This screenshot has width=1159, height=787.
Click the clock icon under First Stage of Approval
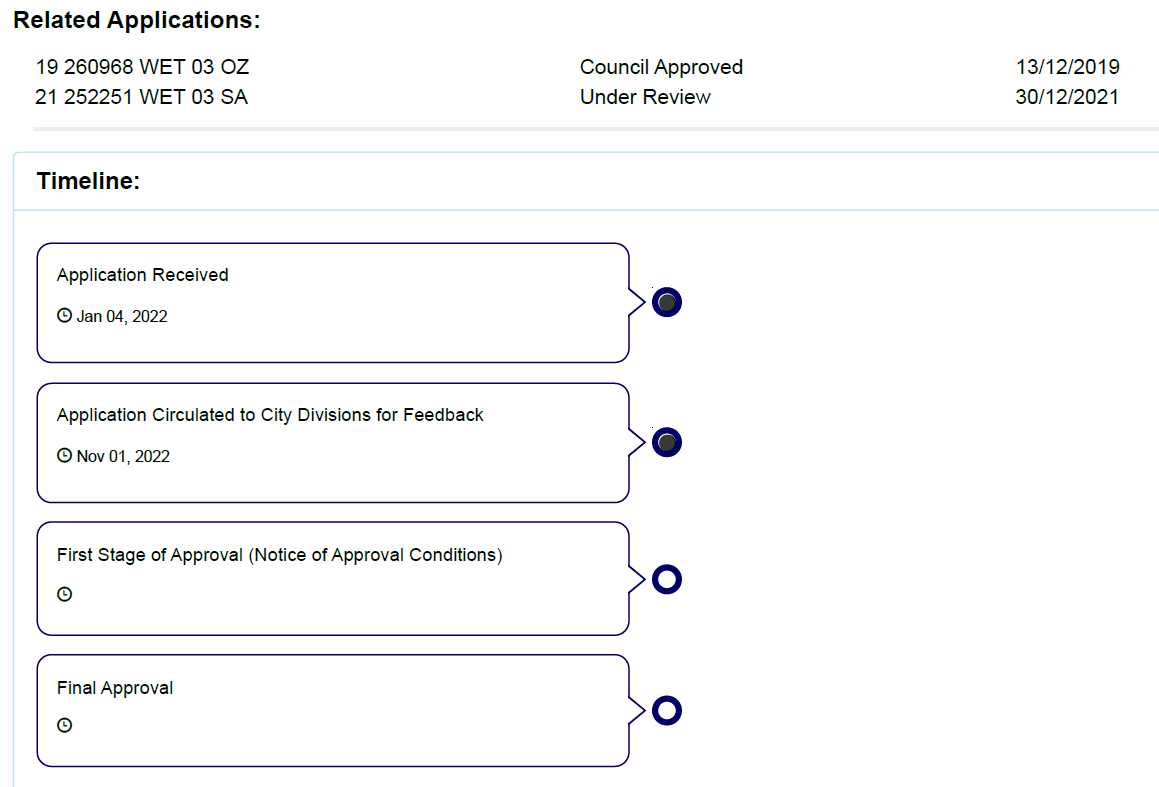[65, 594]
